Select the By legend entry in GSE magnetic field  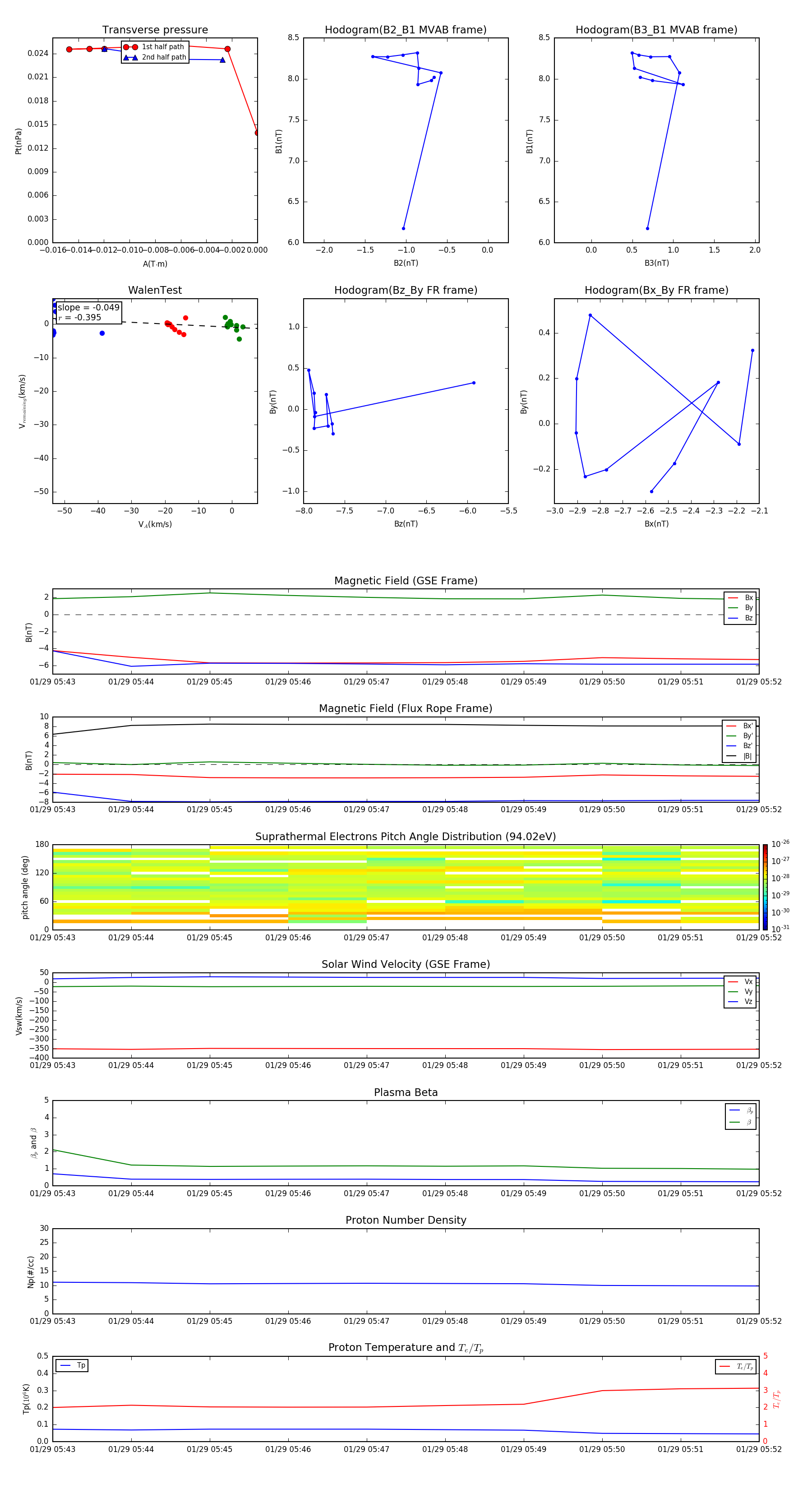tap(740, 608)
